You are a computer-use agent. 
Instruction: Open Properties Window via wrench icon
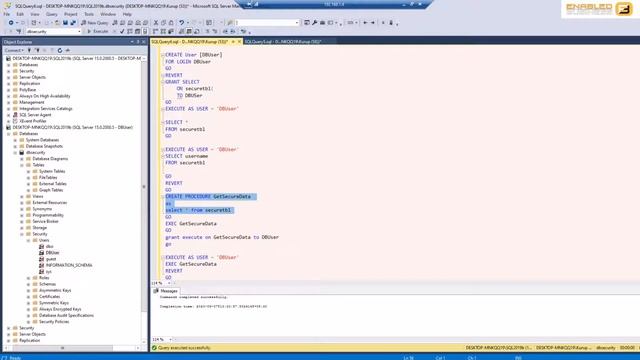click(314, 23)
